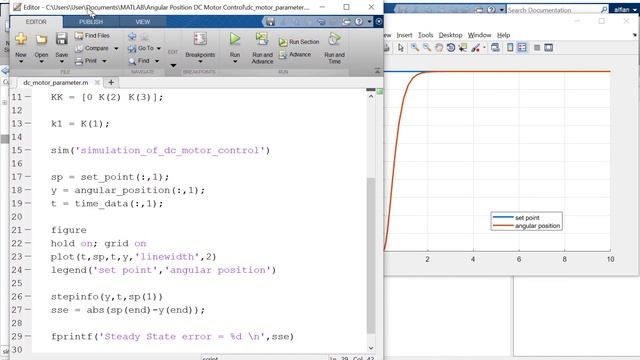The width and height of the screenshot is (640, 360).
Task: Expand the Go To dropdown arrow
Action: coord(159,49)
